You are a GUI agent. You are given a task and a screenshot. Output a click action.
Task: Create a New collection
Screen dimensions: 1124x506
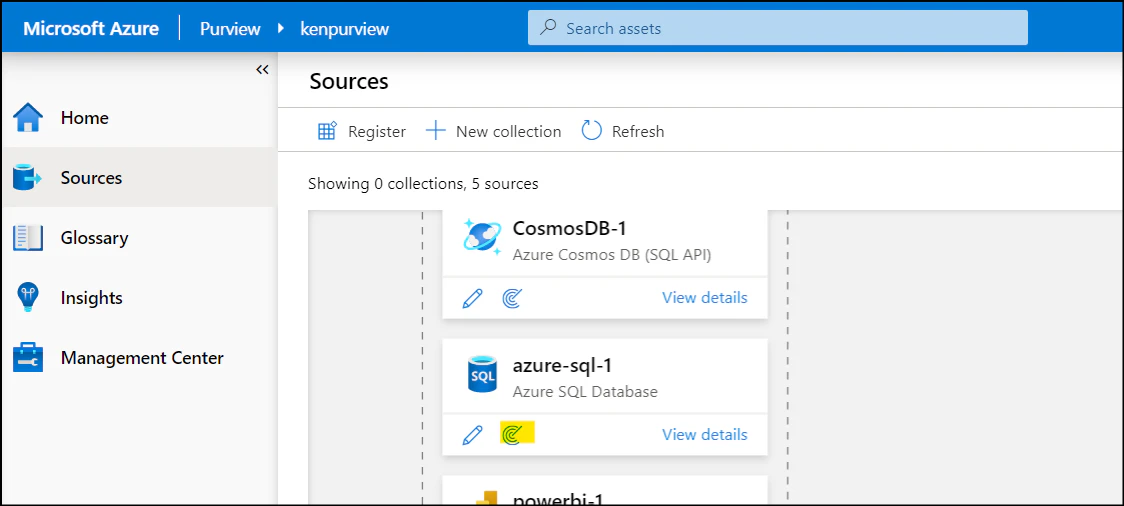tap(493, 132)
